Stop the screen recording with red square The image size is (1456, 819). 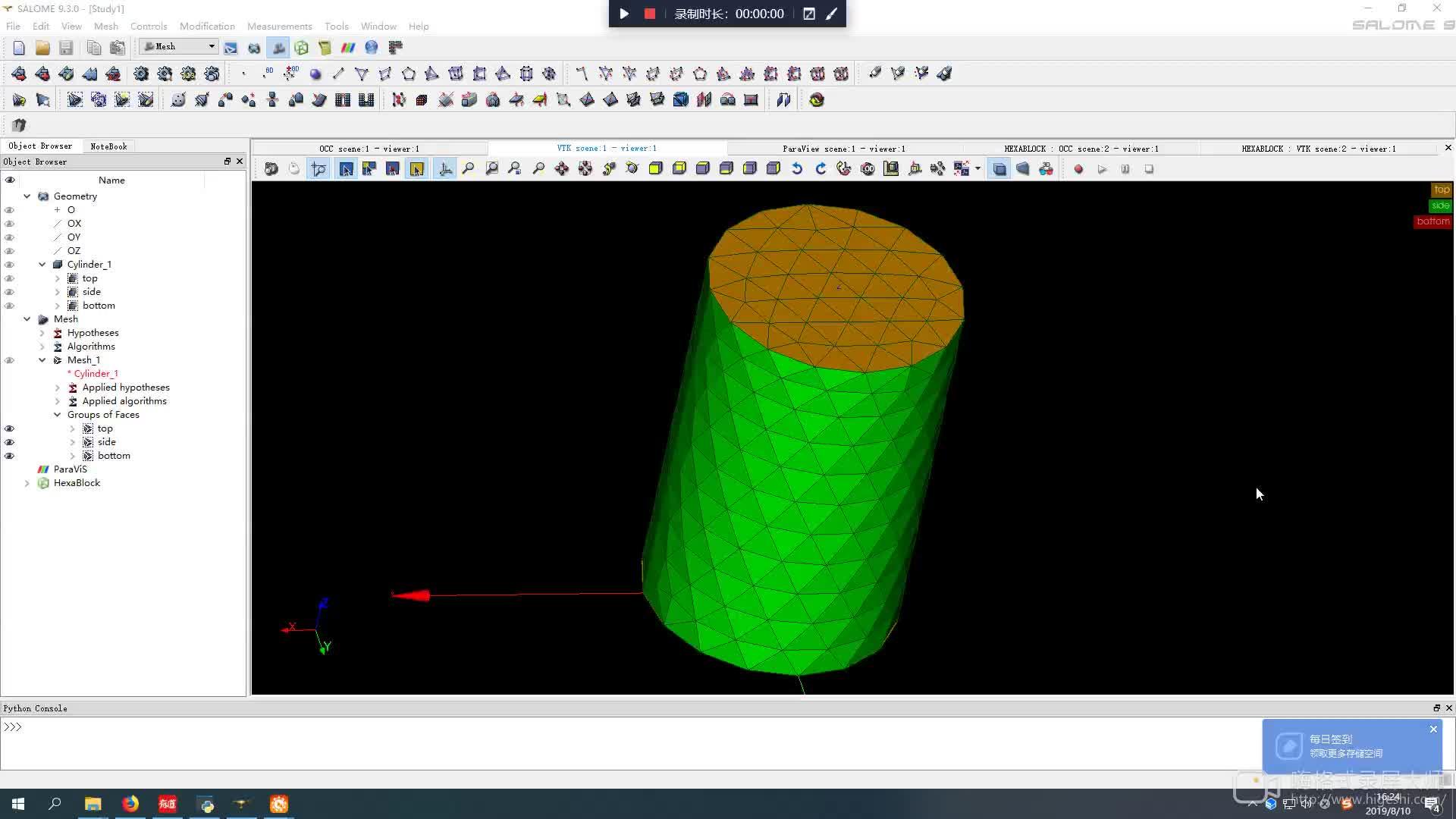coord(649,14)
